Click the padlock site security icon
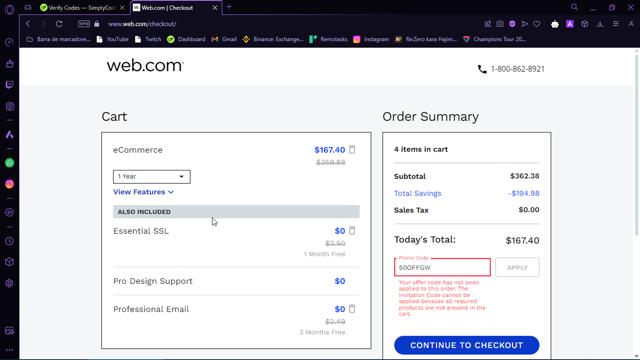Viewport: 640px width, 360px height. click(x=97, y=24)
